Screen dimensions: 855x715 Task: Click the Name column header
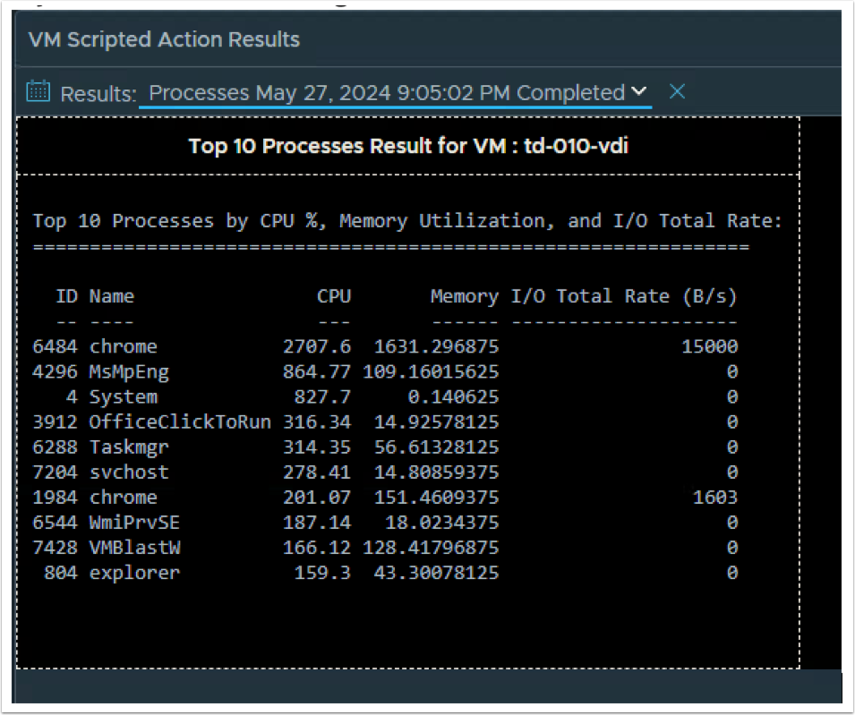111,296
